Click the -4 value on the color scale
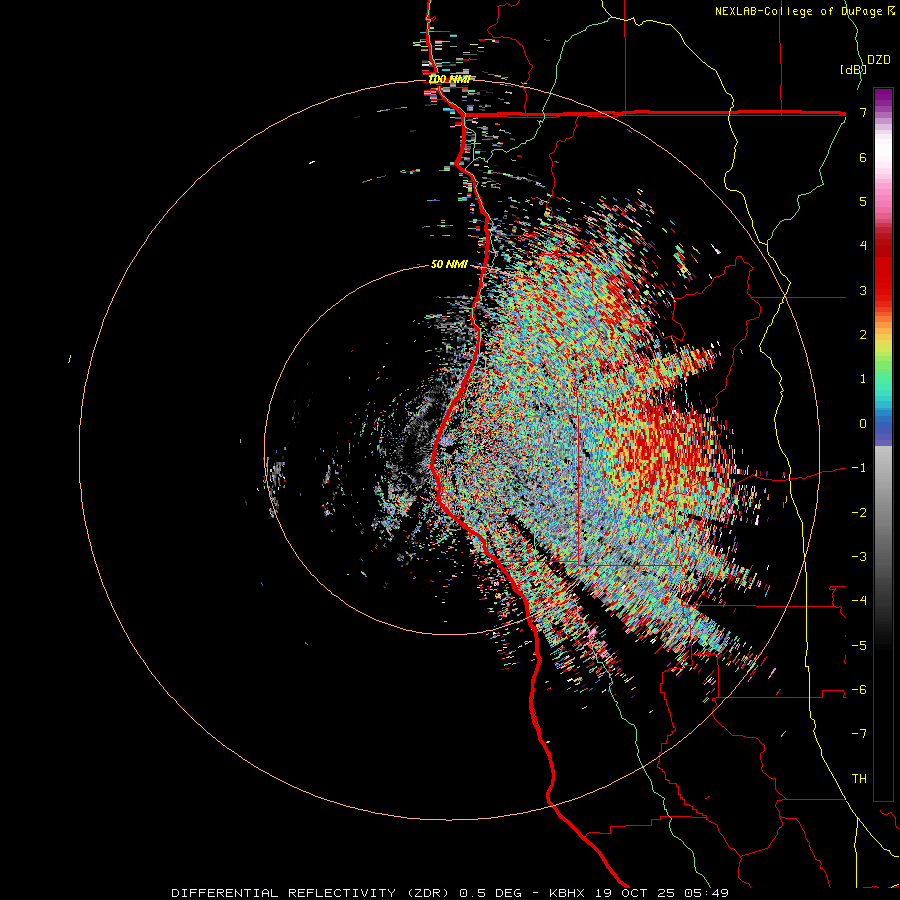Image resolution: width=900 pixels, height=900 pixels. pos(859,601)
